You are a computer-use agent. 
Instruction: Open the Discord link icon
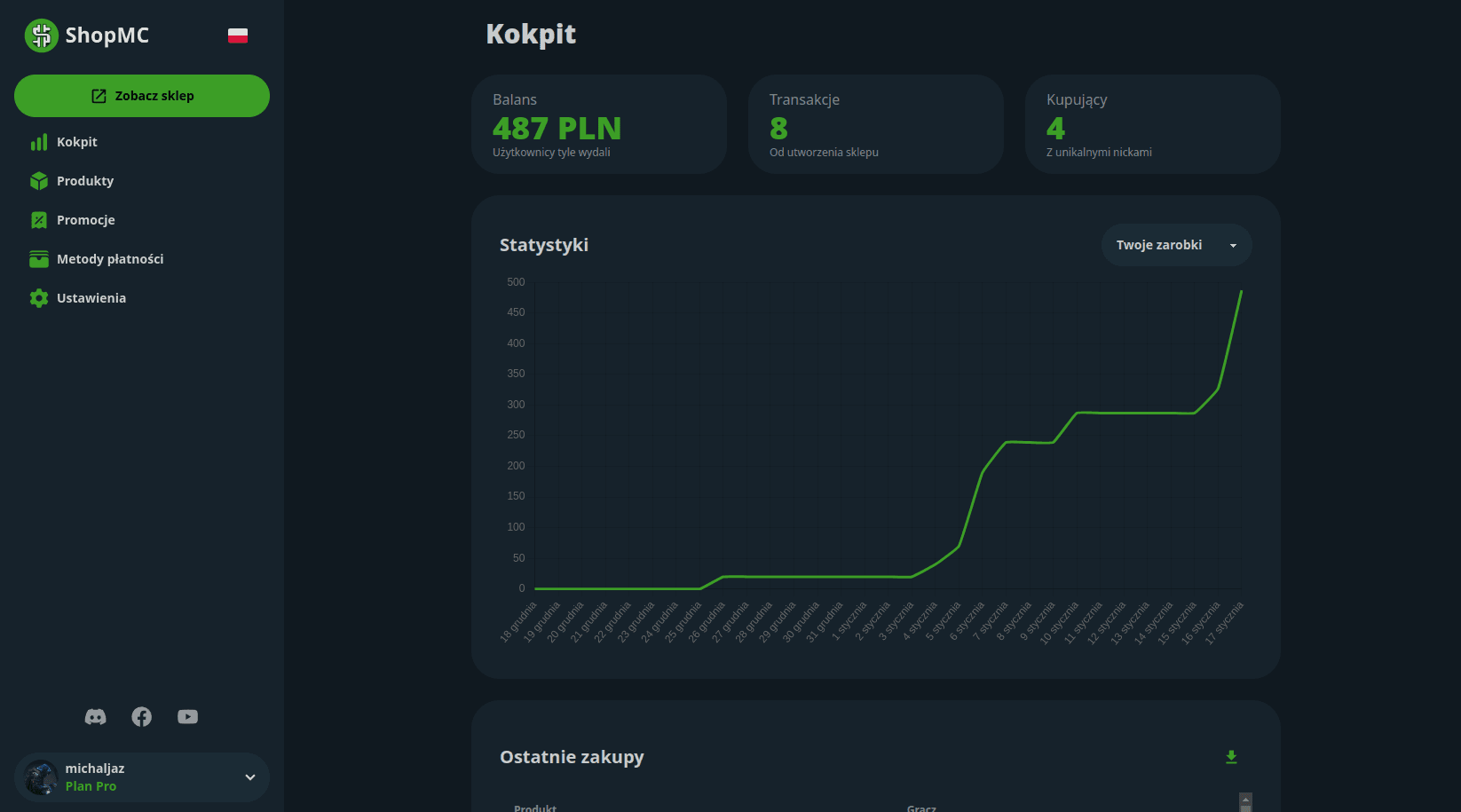point(95,717)
